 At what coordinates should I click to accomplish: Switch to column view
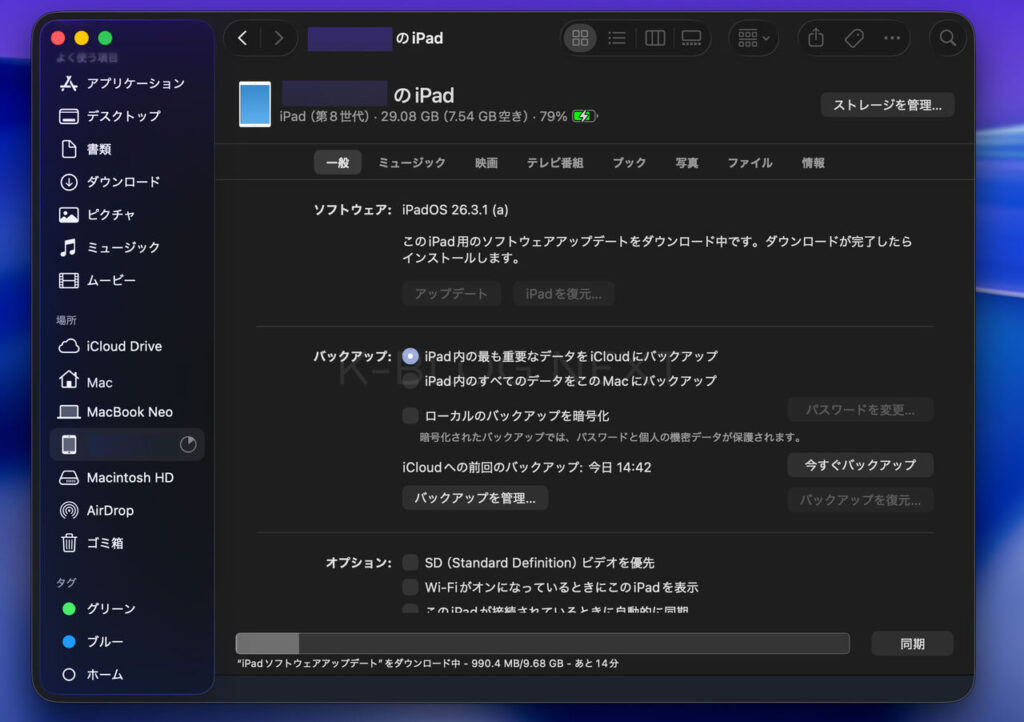655,38
